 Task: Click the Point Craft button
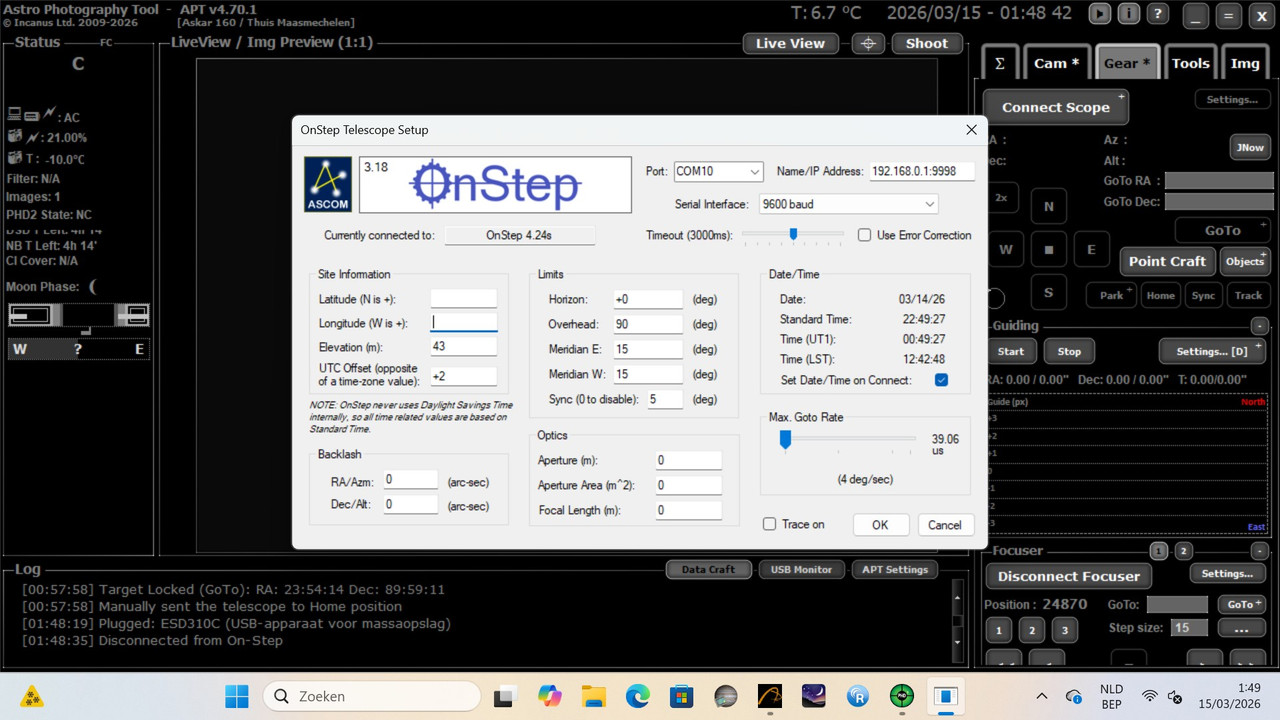click(1167, 261)
